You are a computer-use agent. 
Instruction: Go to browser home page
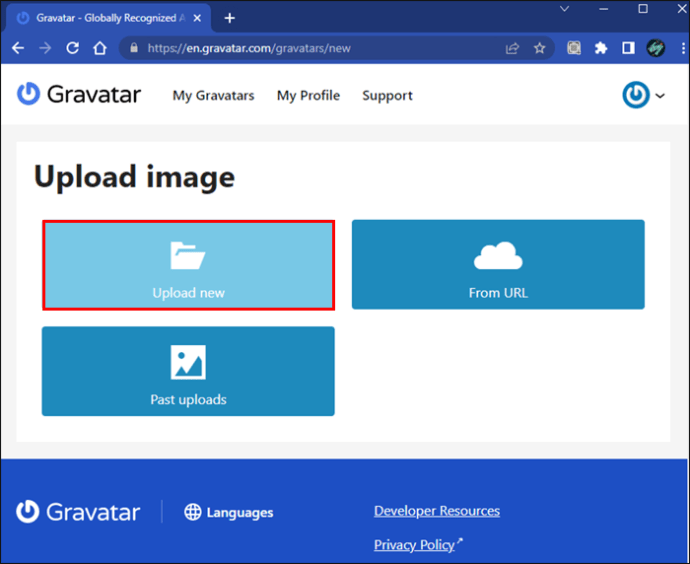point(100,48)
